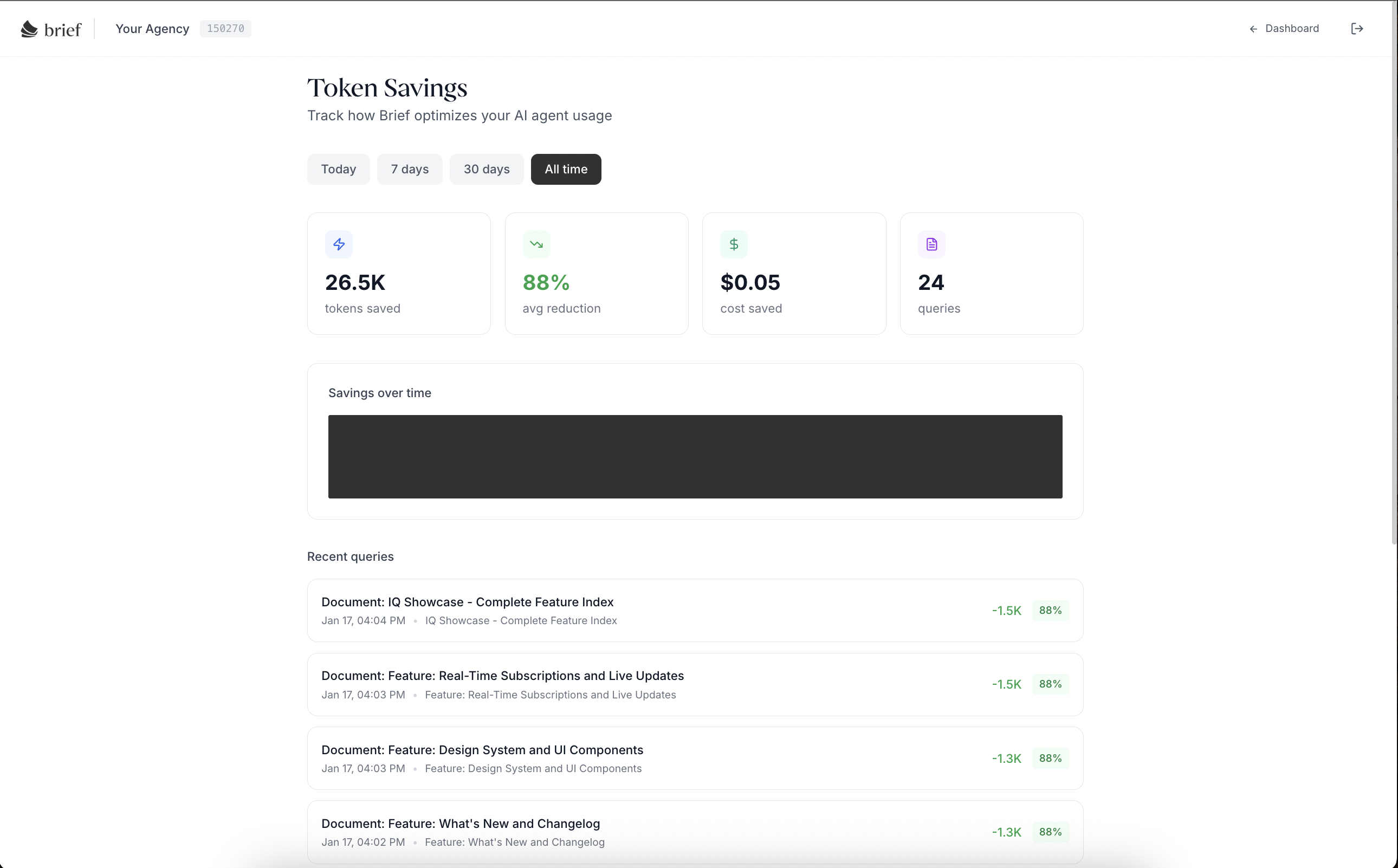Go back to Dashboard link

[x=1291, y=29]
